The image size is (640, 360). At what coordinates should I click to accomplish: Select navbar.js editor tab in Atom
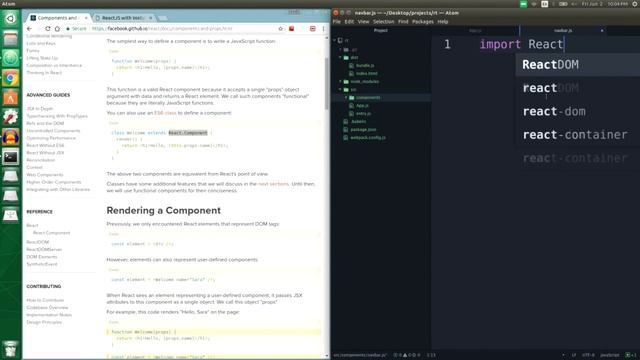pos(563,31)
